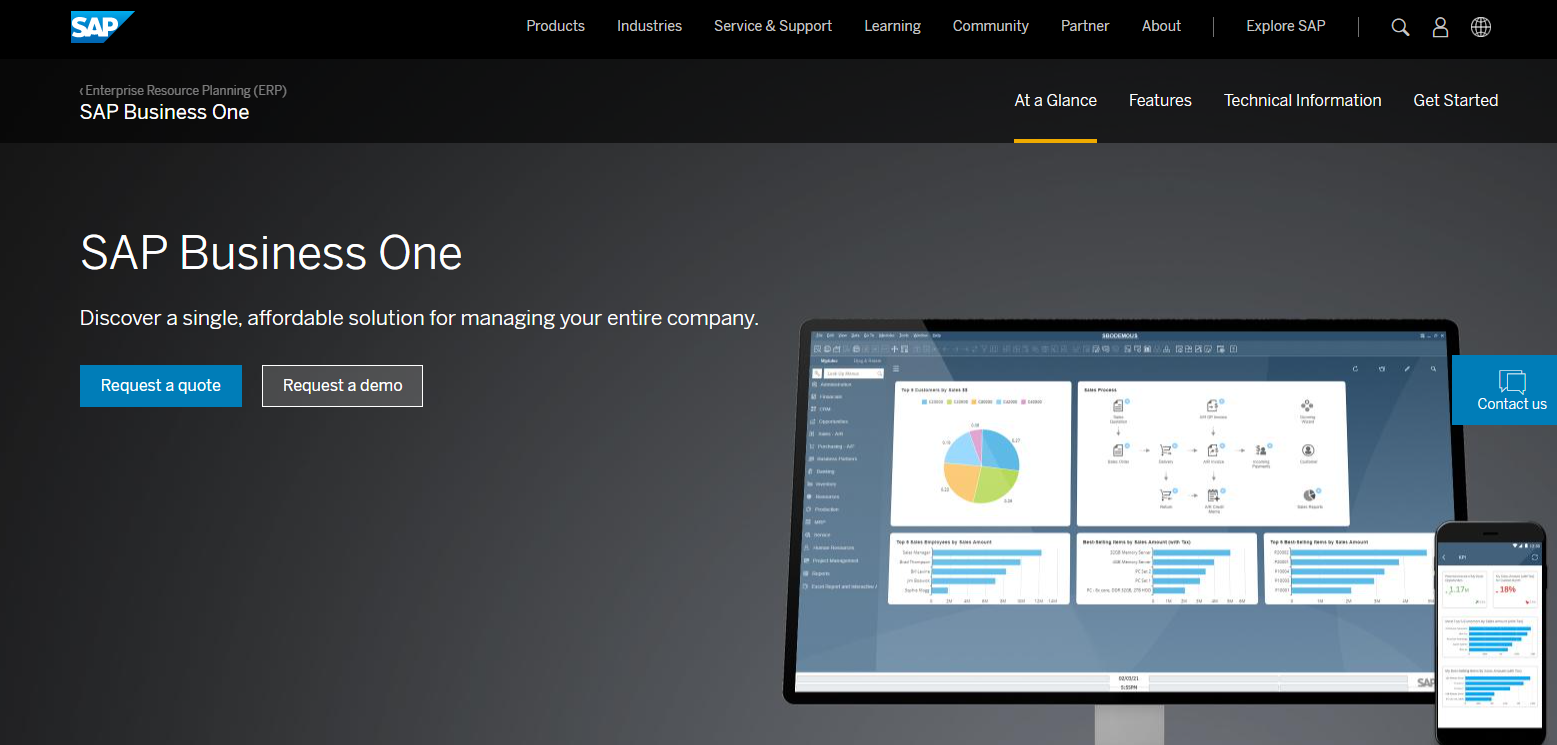Click the Sales Process diagram in the monitor image
The image size is (1557, 745).
(x=1212, y=454)
